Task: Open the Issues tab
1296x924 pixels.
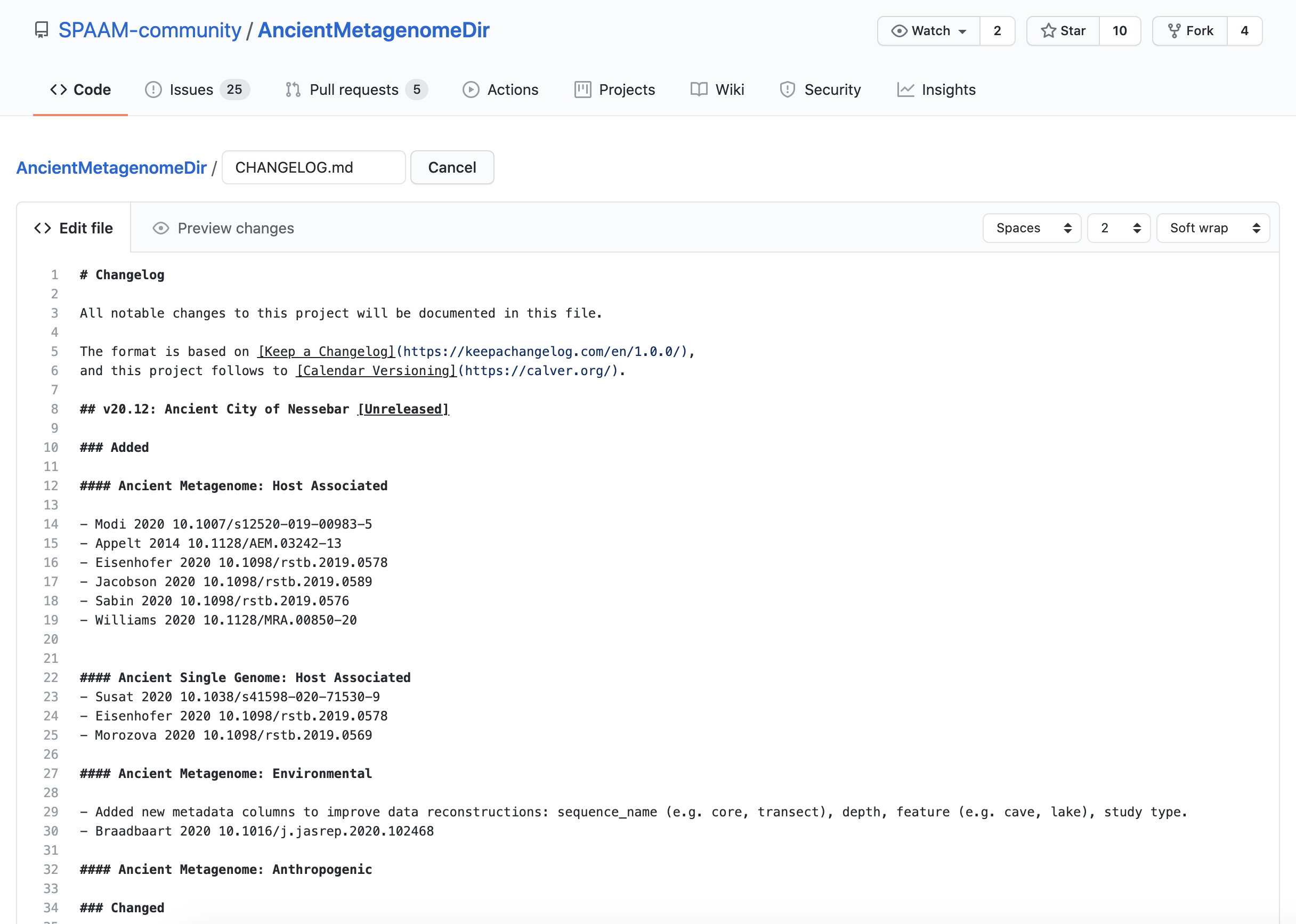Action: pos(197,90)
